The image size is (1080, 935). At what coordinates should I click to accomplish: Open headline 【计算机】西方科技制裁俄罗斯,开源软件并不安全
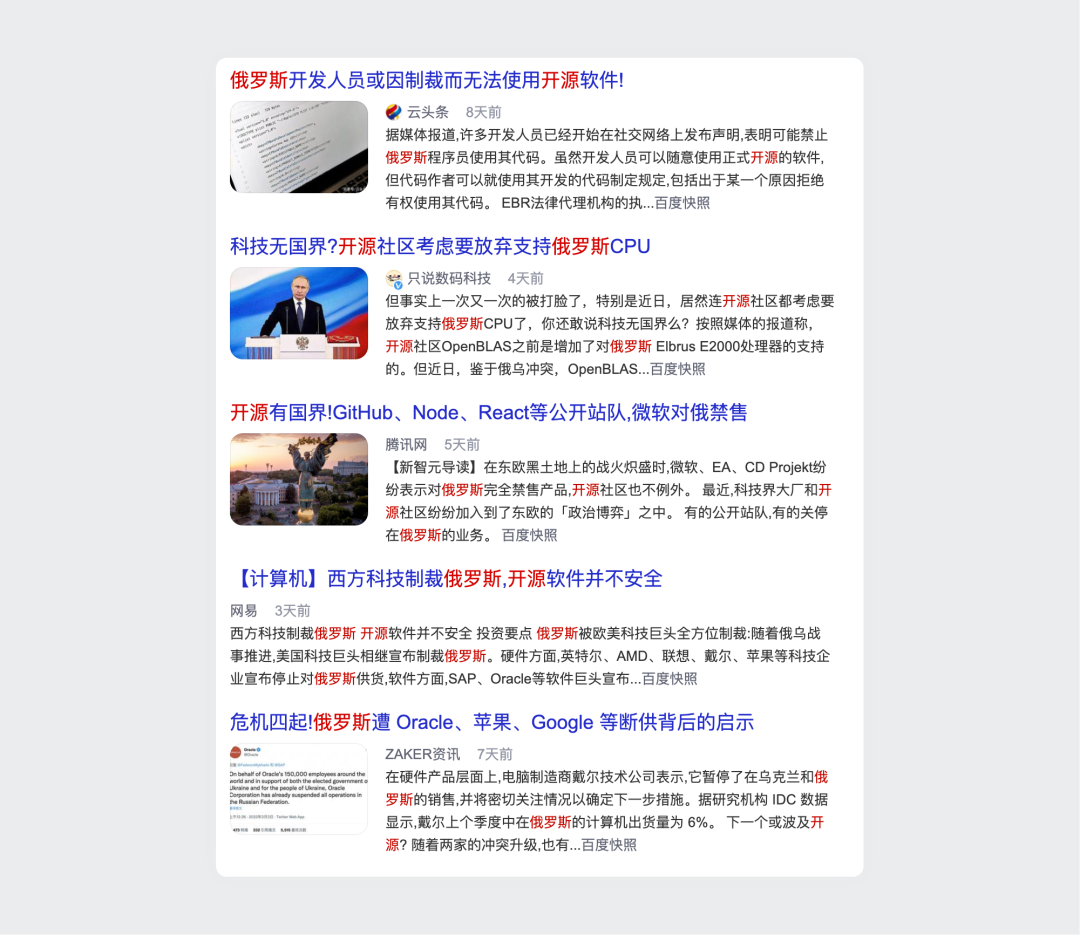coord(446,578)
